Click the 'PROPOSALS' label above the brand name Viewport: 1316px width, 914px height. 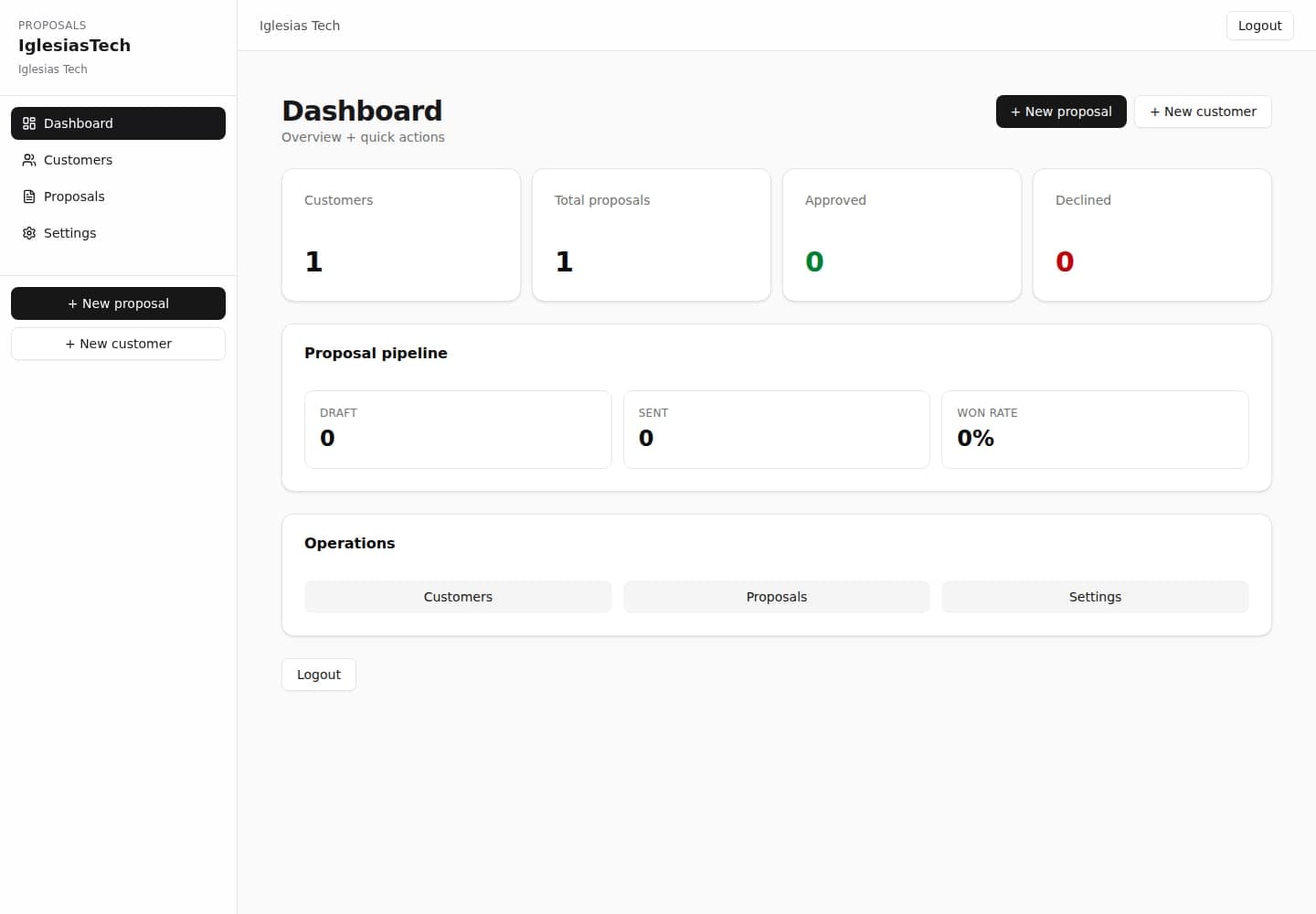pos(52,26)
